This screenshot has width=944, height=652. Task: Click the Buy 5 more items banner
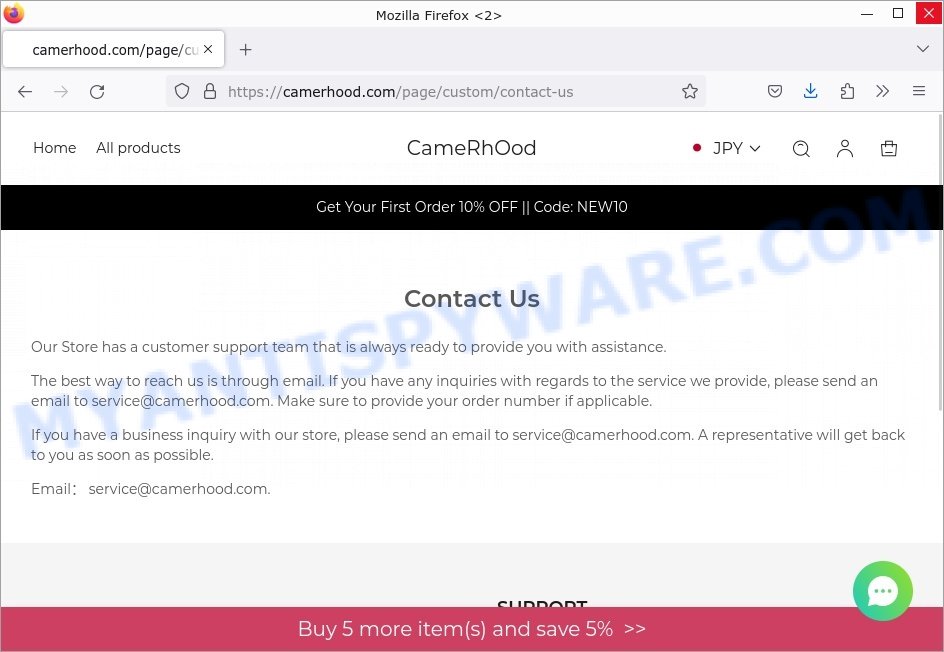[x=471, y=629]
